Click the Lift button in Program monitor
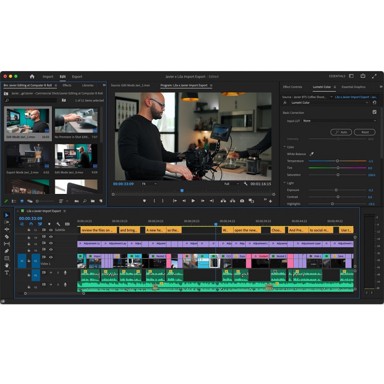 [x=223, y=201]
